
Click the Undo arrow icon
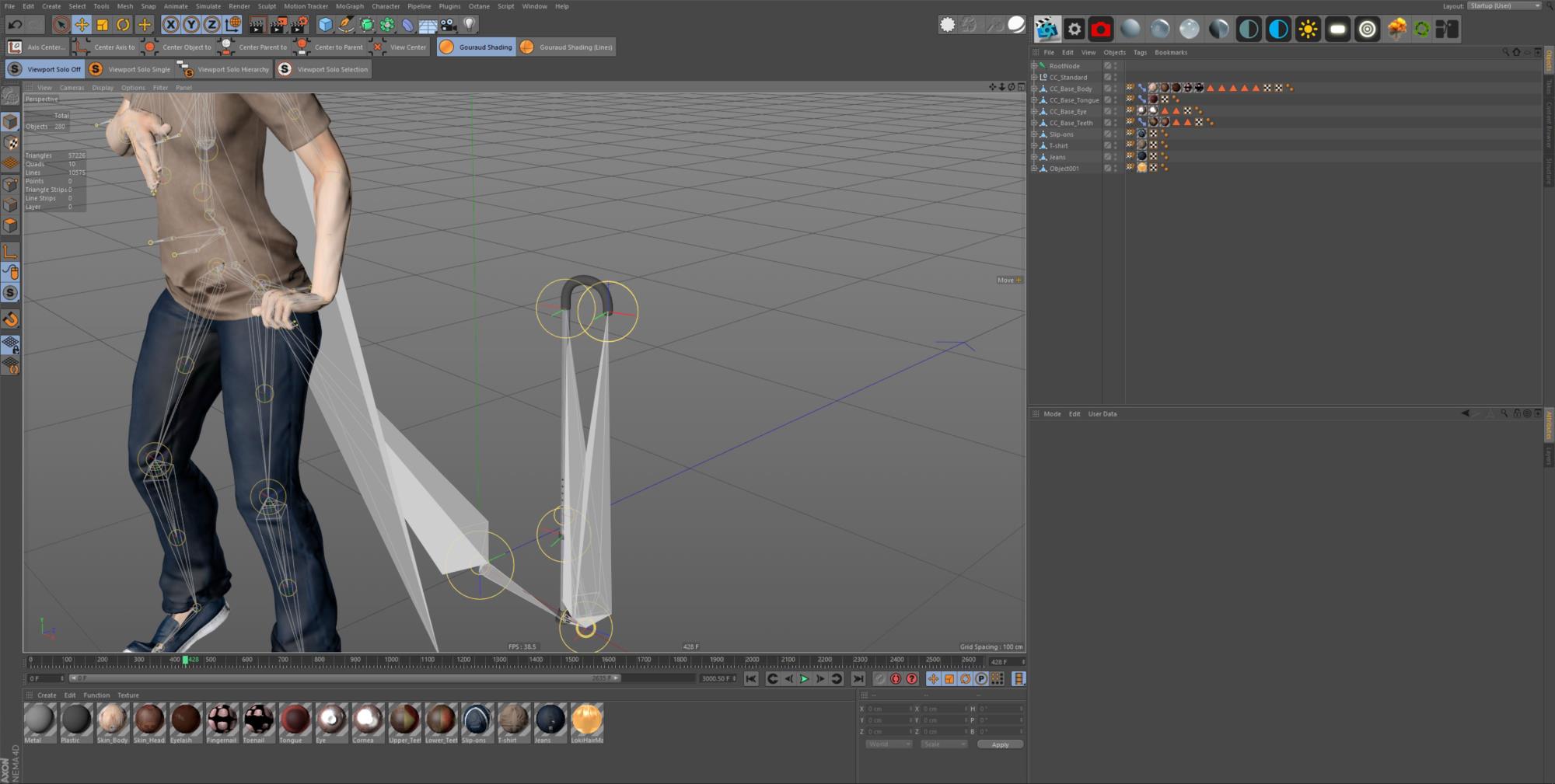[x=15, y=25]
